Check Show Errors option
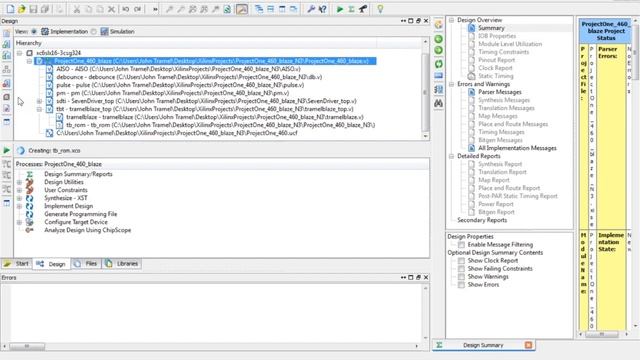The image size is (640, 360). 461,285
